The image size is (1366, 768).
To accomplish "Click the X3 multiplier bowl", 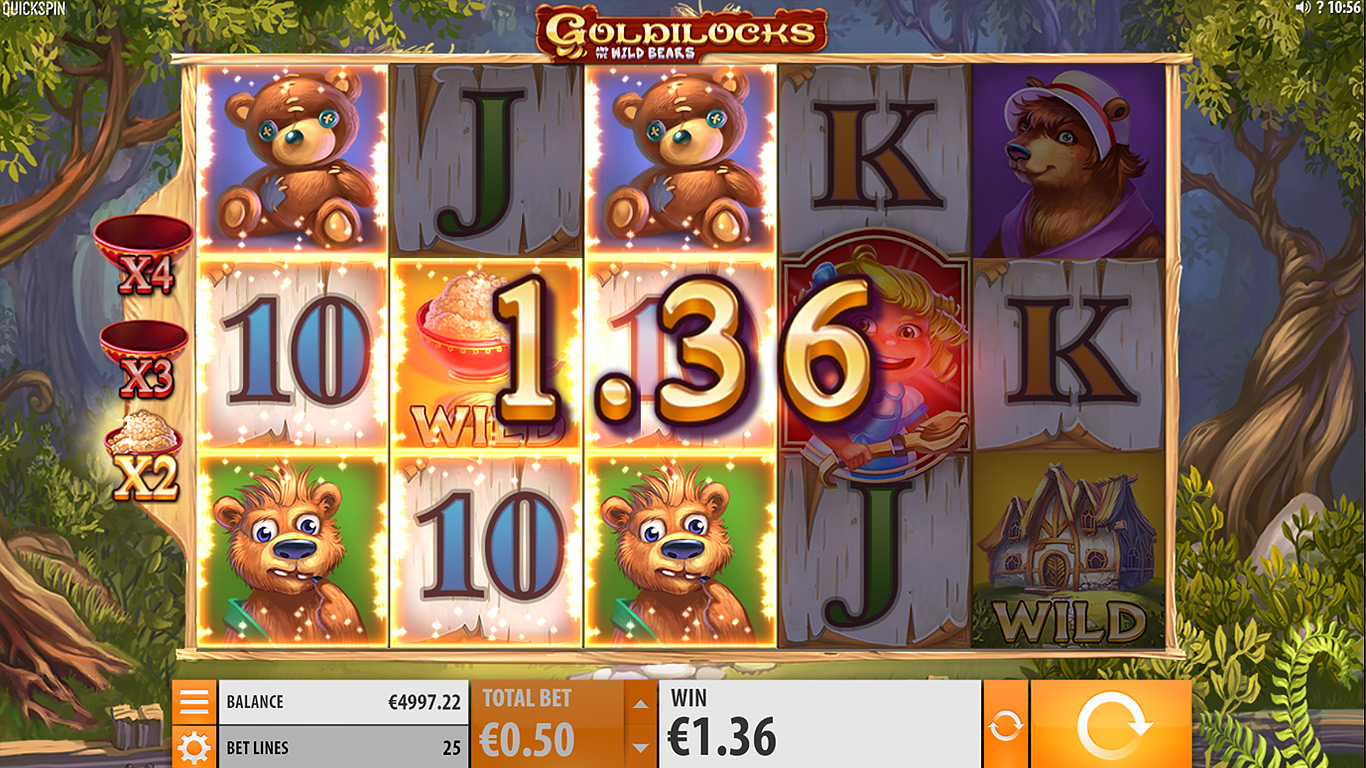I will pyautogui.click(x=145, y=359).
